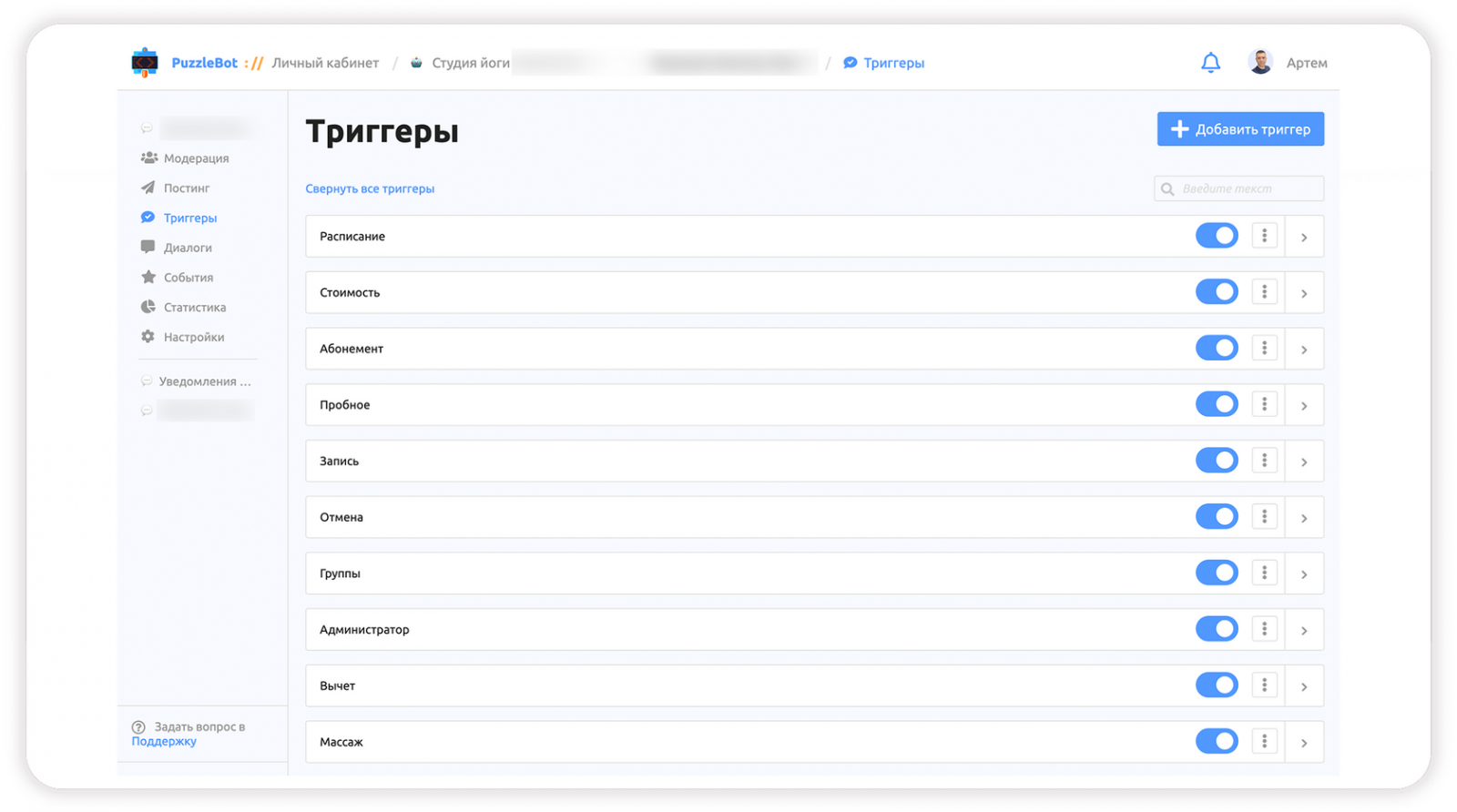Open three-dot menu for Расписание trigger

tap(1264, 236)
